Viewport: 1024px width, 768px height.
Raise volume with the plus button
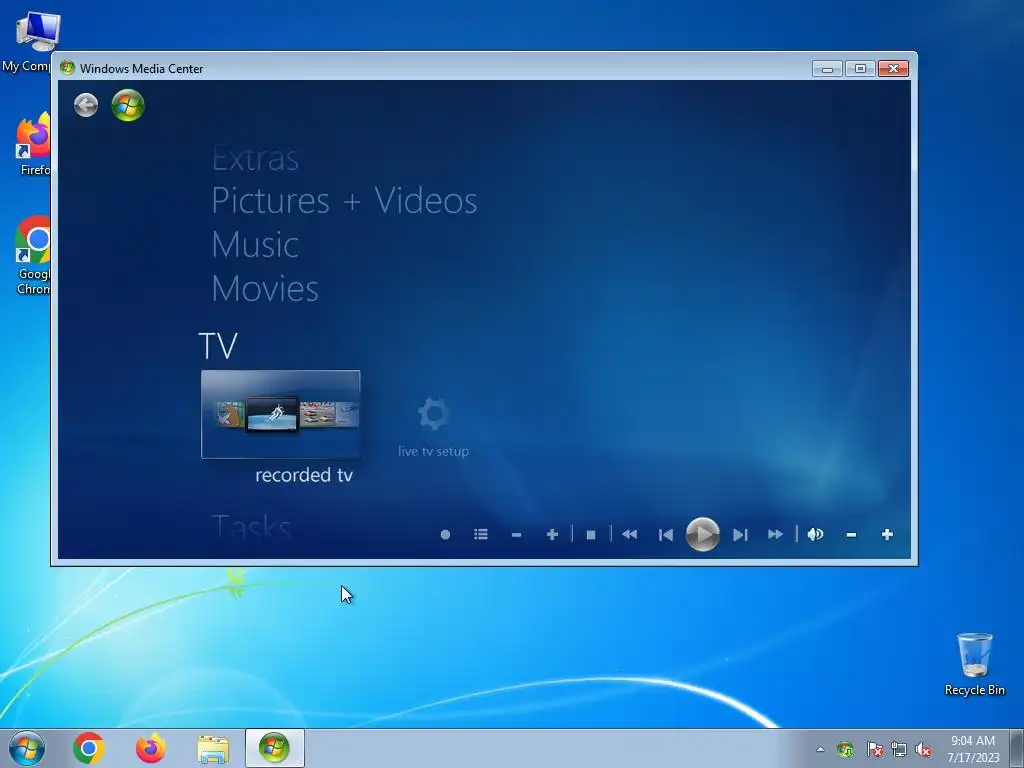(x=887, y=535)
